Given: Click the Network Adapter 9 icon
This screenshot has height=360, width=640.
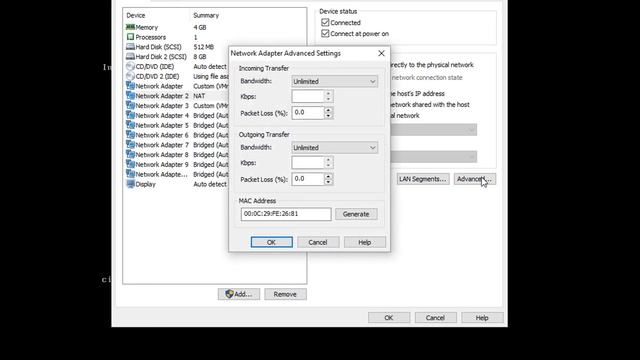Looking at the screenshot, I should (130, 164).
